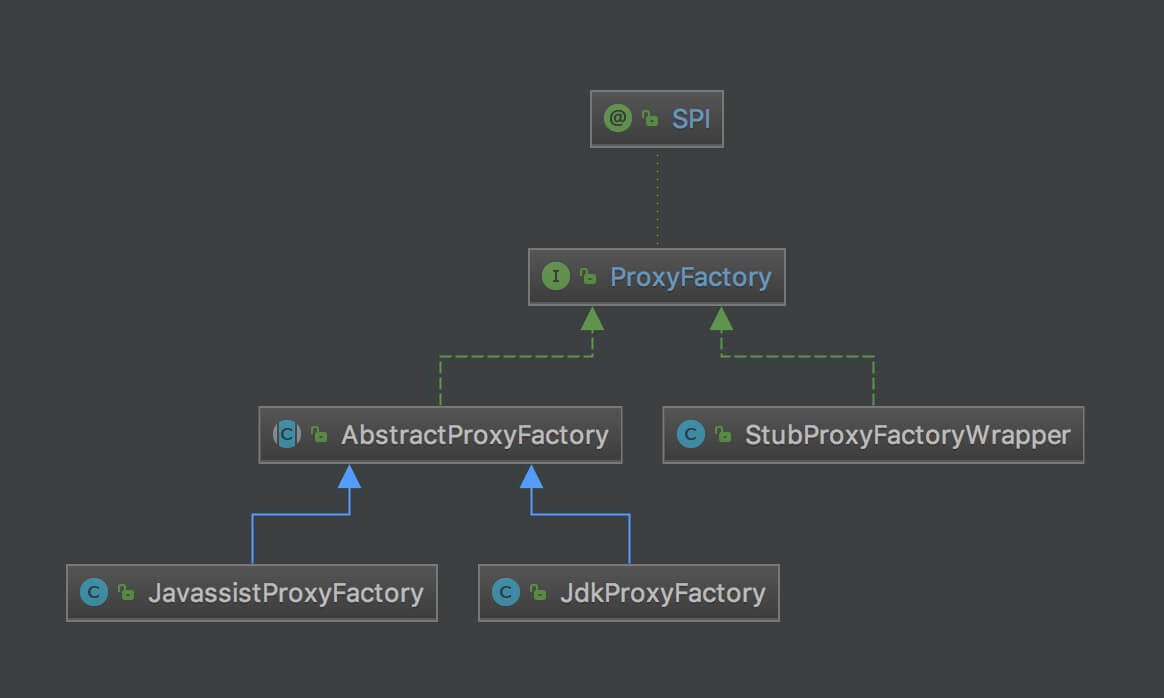Click the blue arrowhead above JdkProxyFactory's edge

tap(531, 476)
